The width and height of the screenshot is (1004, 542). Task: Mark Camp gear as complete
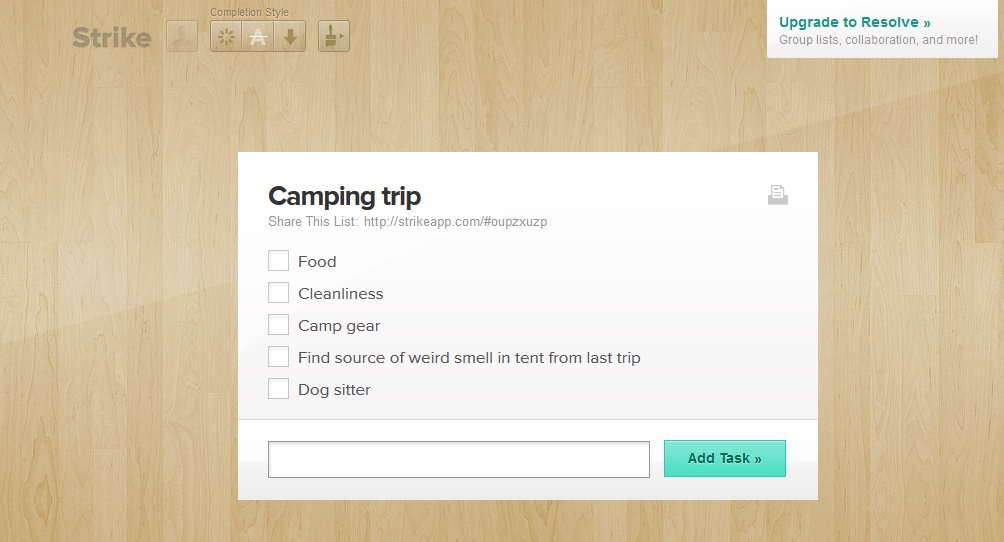point(278,325)
